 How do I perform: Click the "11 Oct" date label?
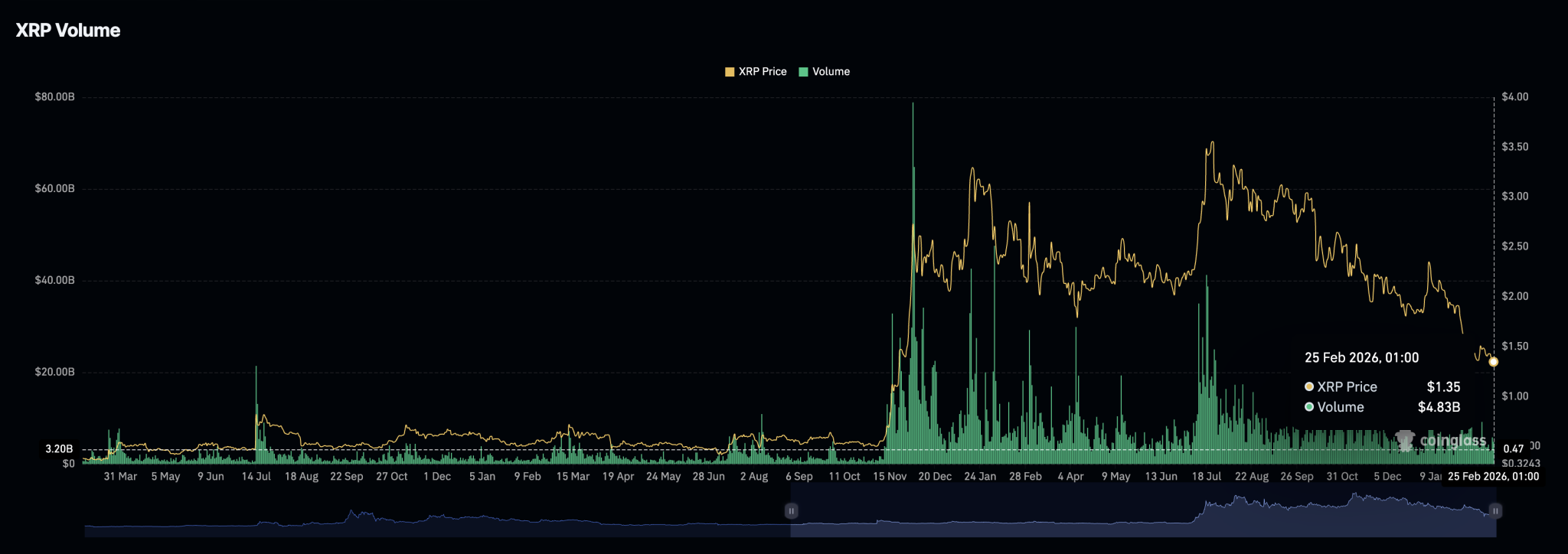(844, 477)
